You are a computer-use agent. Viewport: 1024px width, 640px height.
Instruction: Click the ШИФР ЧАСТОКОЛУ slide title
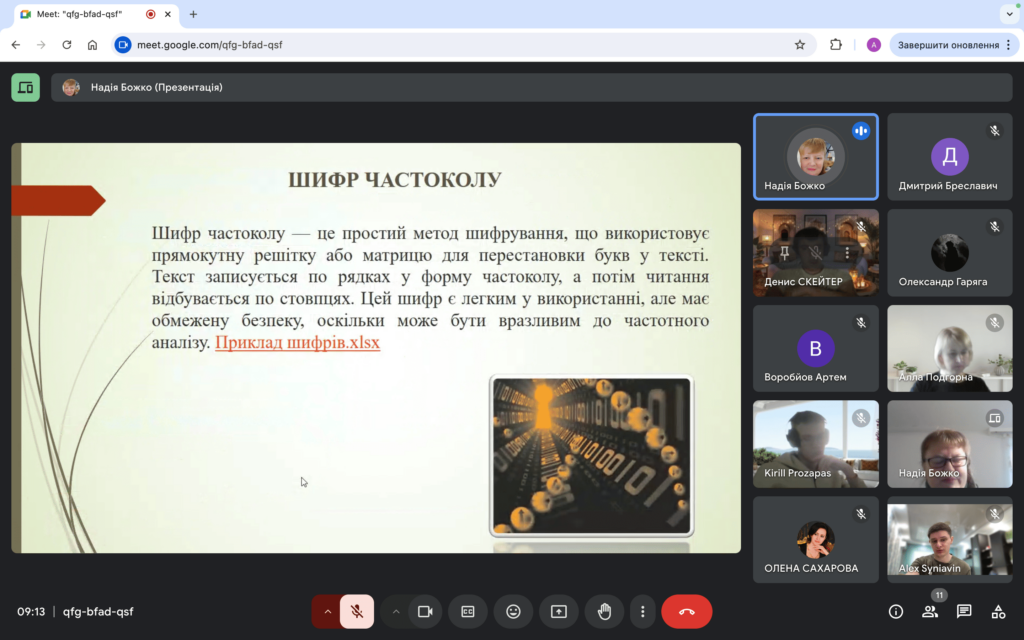[x=394, y=180]
